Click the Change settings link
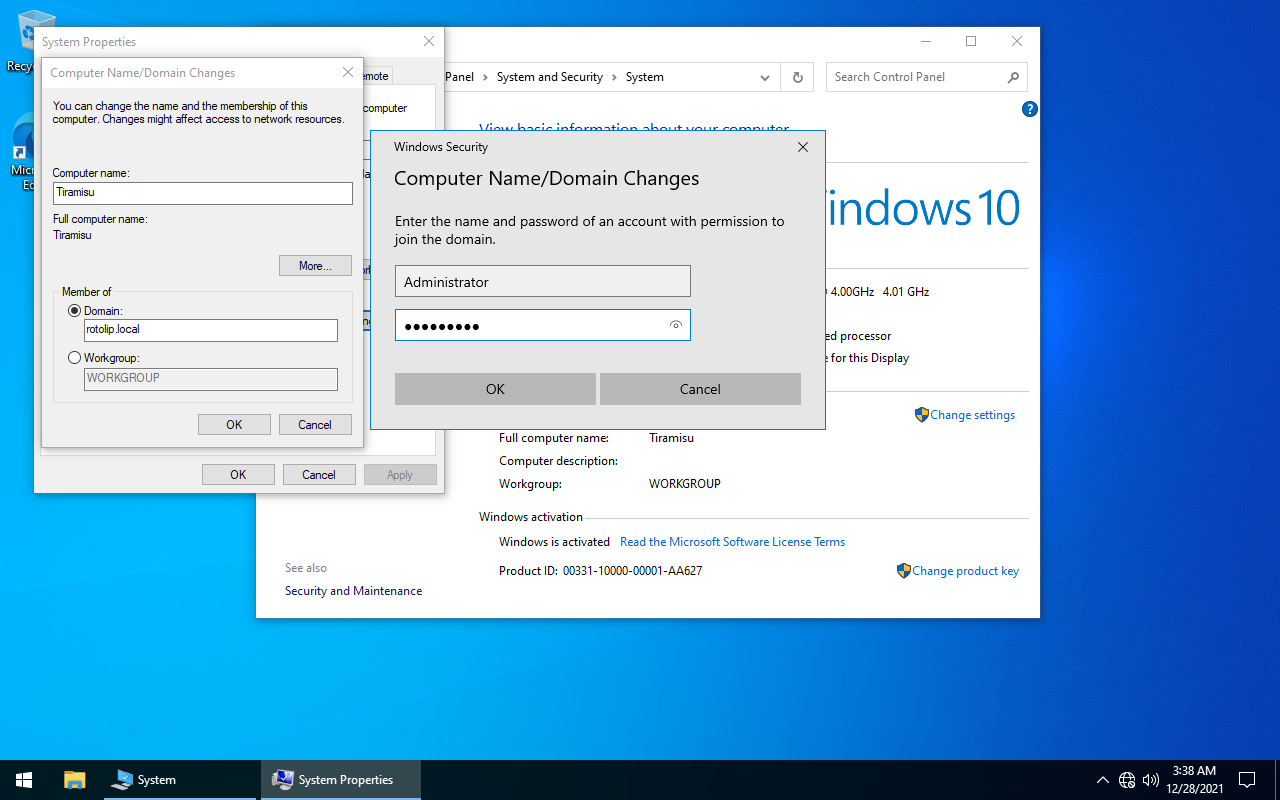 pyautogui.click(x=972, y=415)
